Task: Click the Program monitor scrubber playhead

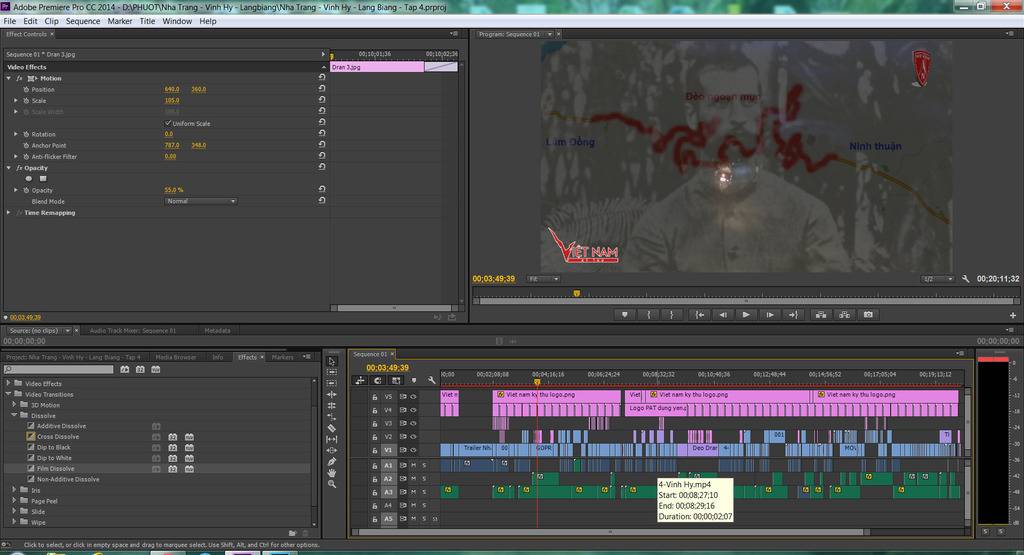Action: (577, 294)
